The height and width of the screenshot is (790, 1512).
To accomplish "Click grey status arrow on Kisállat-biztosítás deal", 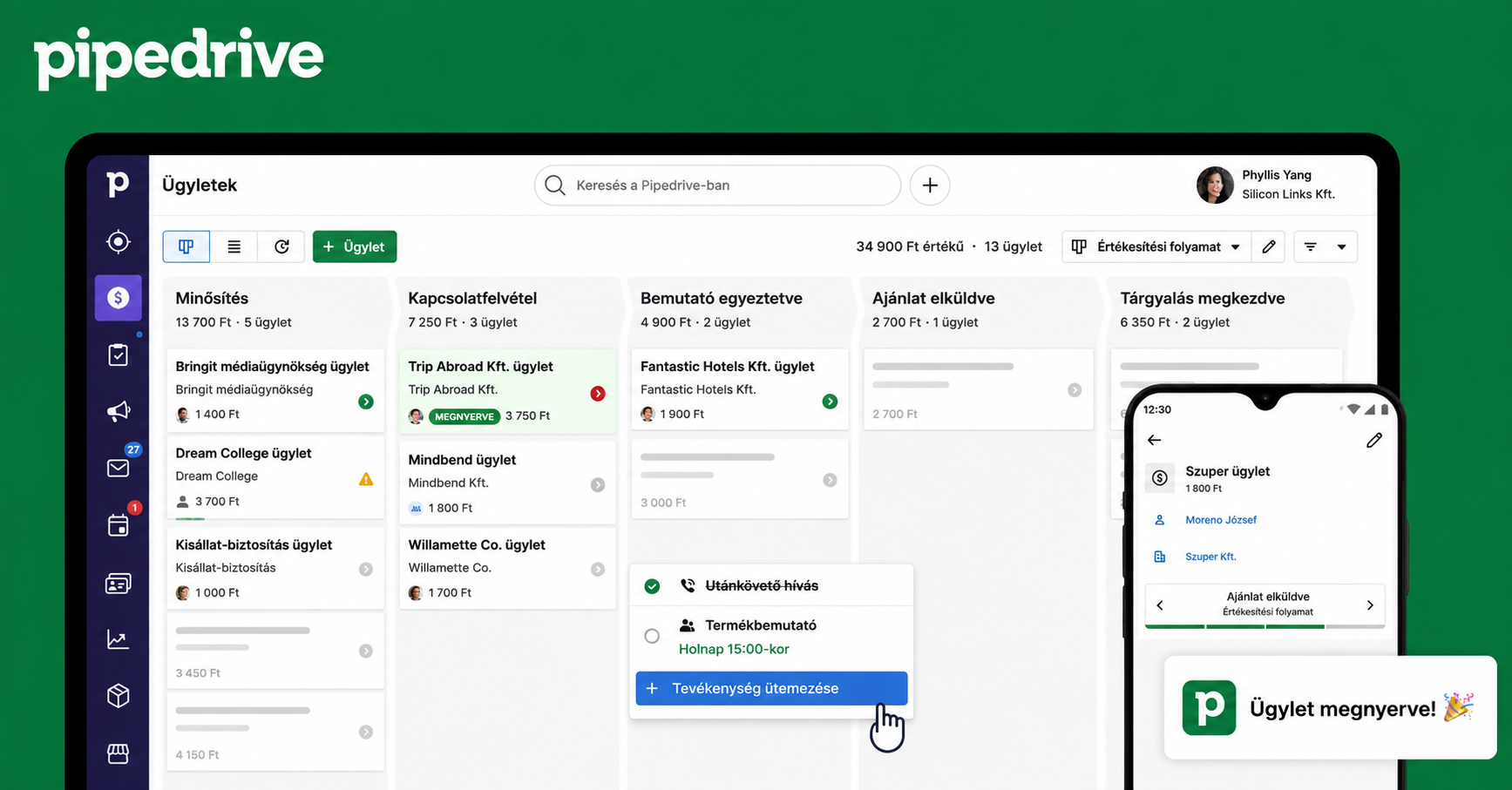I will point(366,569).
